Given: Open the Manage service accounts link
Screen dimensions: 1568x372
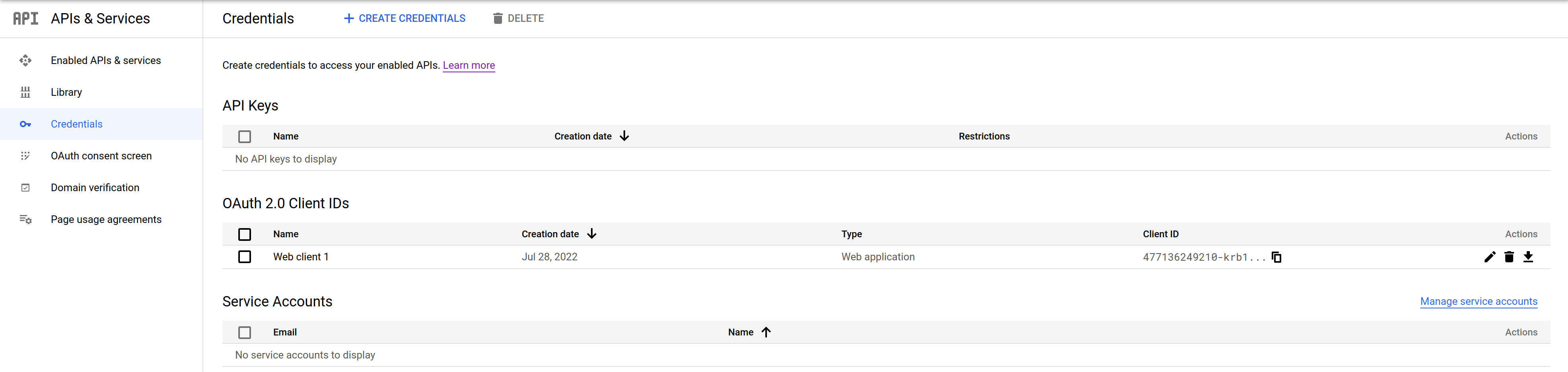Looking at the screenshot, I should click(x=1478, y=301).
